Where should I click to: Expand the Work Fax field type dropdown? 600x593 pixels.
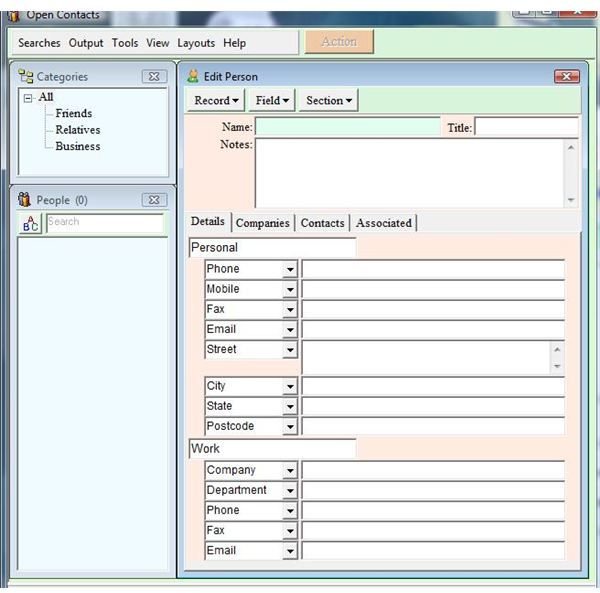(290, 531)
